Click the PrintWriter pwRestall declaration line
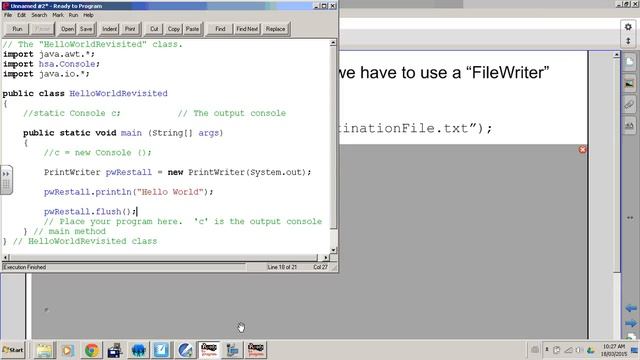Screen dimensions: 640x360 (x=178, y=172)
